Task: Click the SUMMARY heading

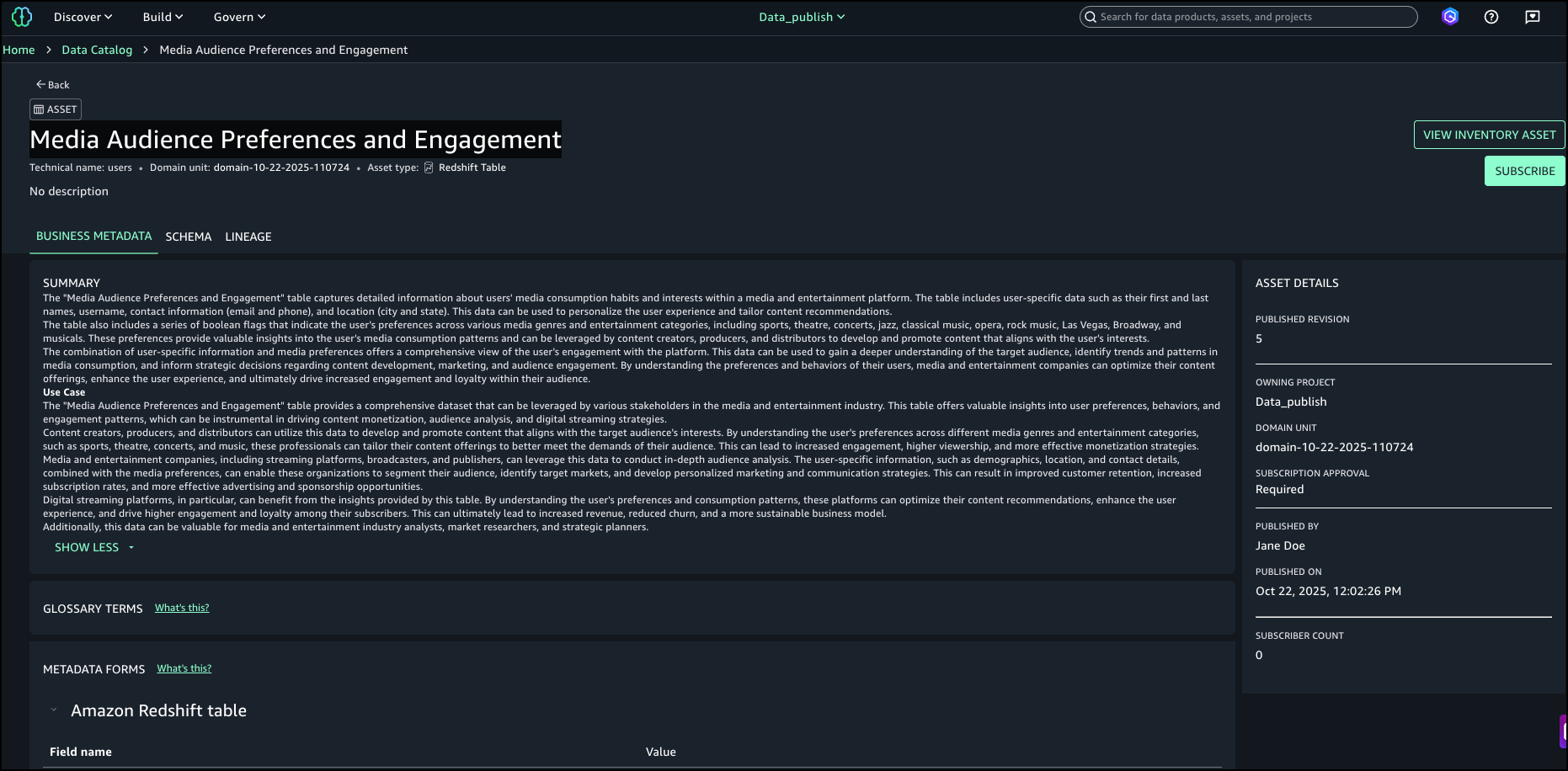Action: point(72,283)
